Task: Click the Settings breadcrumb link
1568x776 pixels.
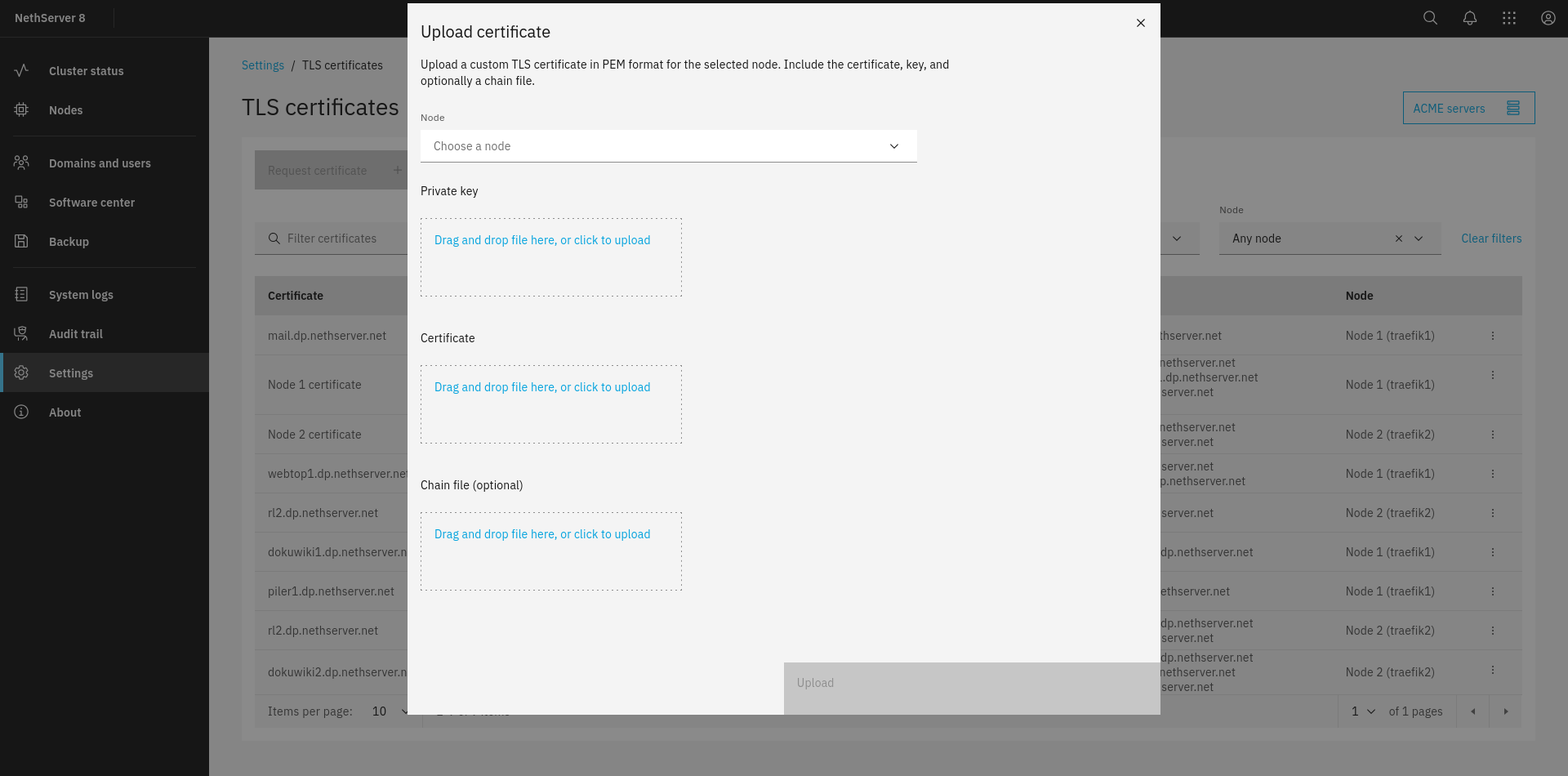Action: tap(262, 65)
